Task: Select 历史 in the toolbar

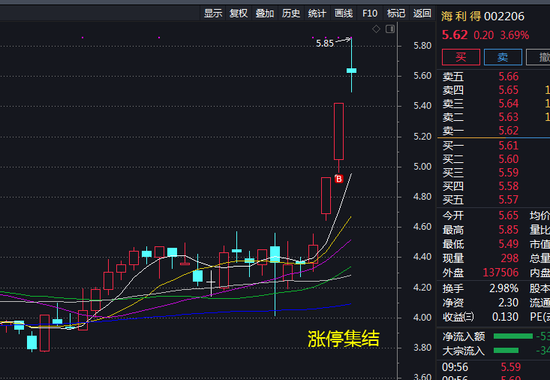Action: (x=291, y=13)
